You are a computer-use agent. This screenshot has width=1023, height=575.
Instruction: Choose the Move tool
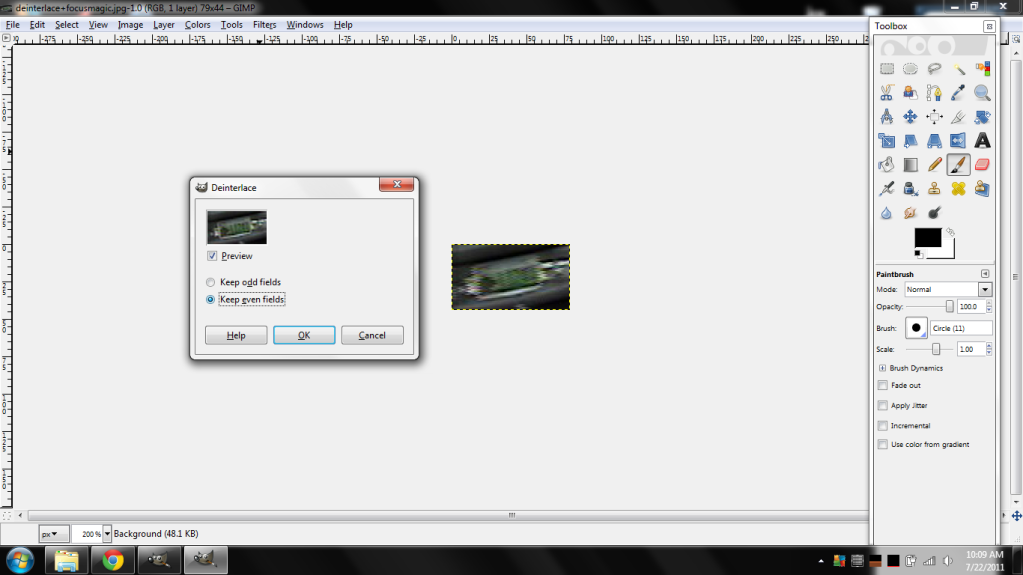pos(910,117)
